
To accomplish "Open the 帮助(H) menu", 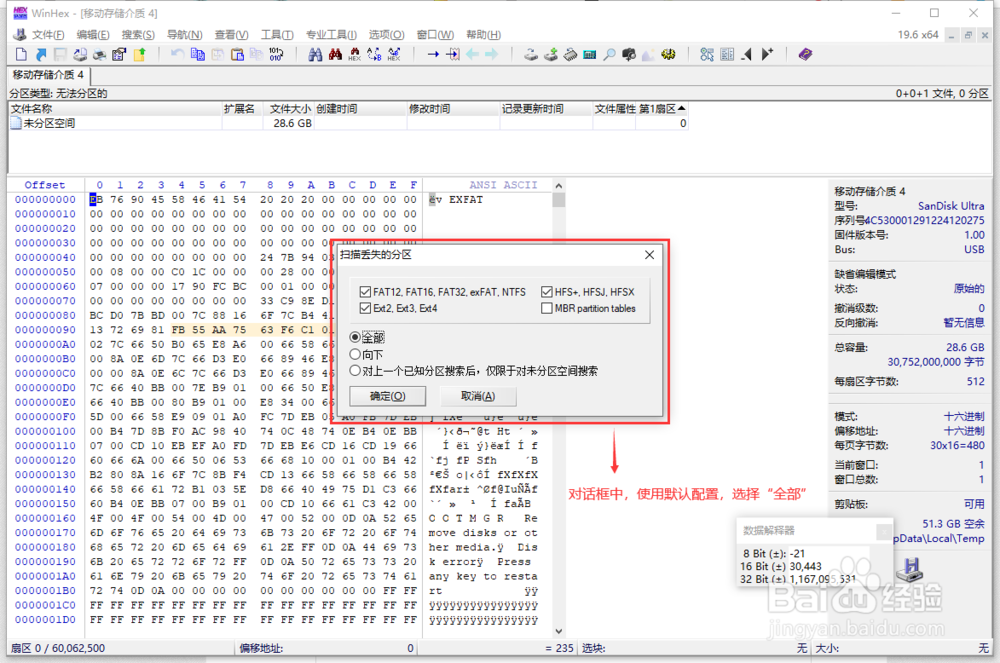I will pos(483,34).
